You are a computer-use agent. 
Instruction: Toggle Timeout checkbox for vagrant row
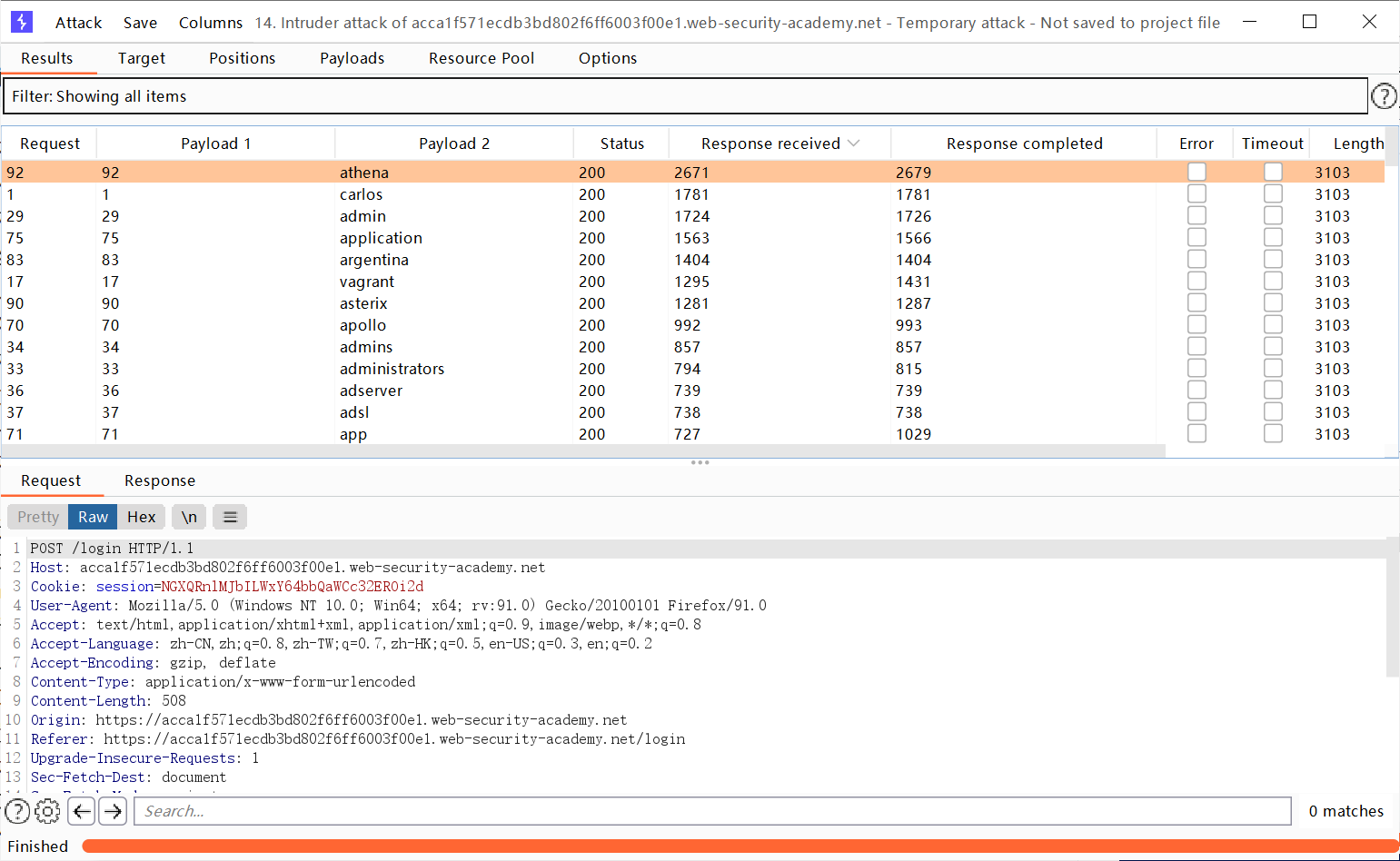click(x=1273, y=281)
